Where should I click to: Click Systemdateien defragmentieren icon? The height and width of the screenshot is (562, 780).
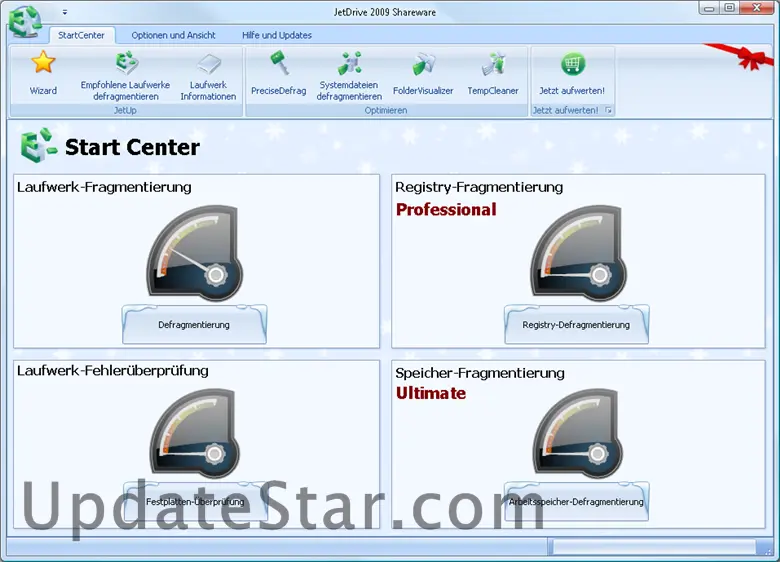pos(350,63)
